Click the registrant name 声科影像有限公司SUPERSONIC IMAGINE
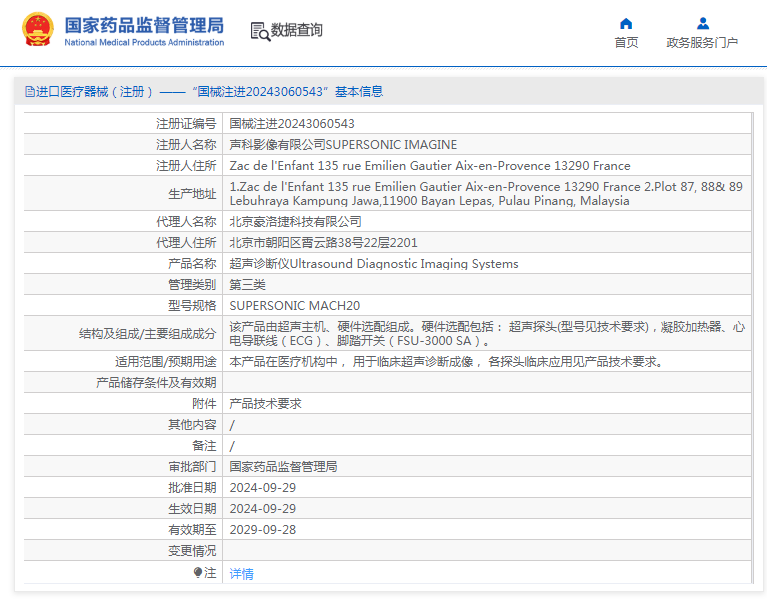Screen dimensions: 767x605 pos(343,145)
